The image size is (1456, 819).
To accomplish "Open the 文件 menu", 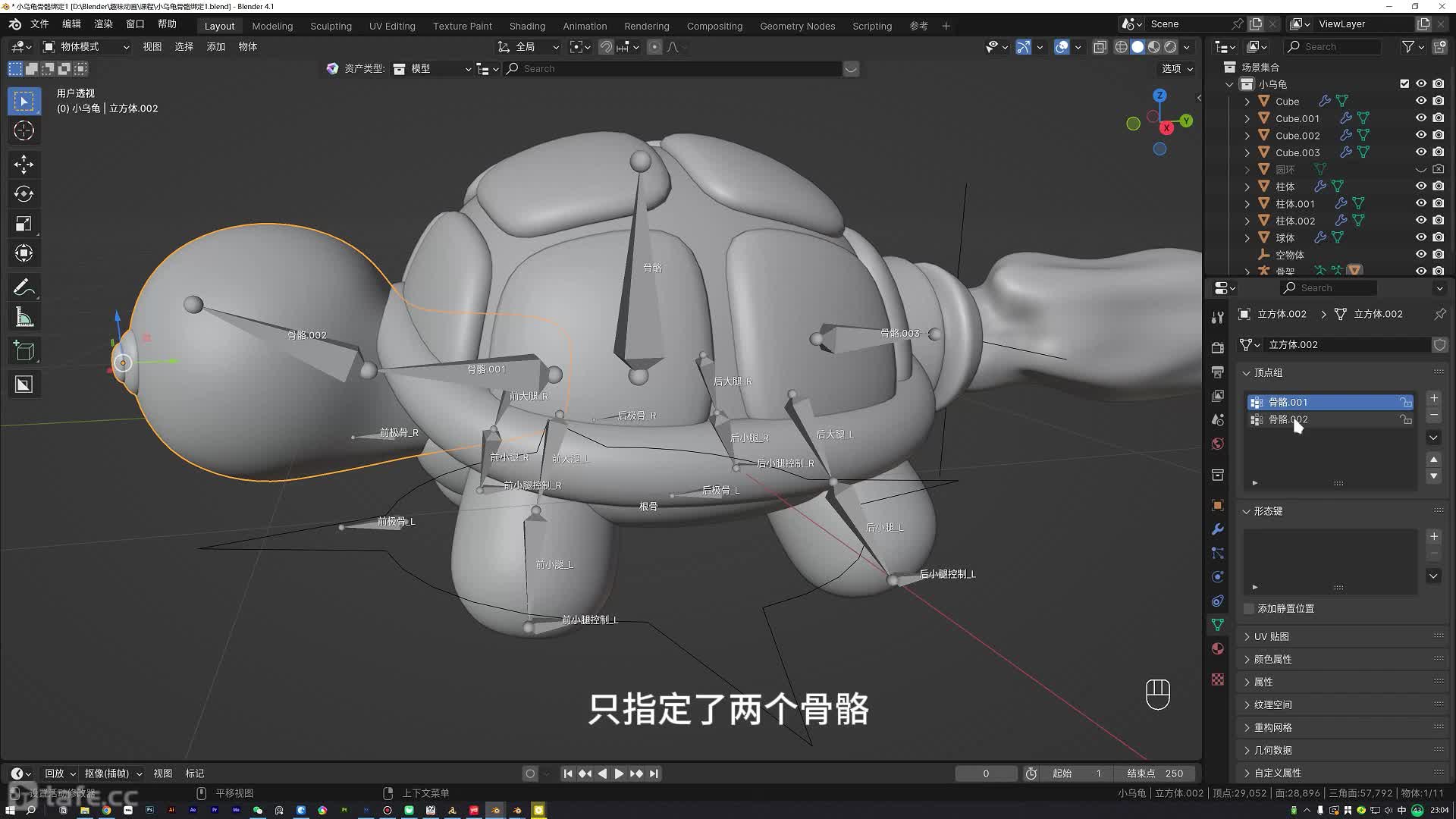I will pos(39,24).
